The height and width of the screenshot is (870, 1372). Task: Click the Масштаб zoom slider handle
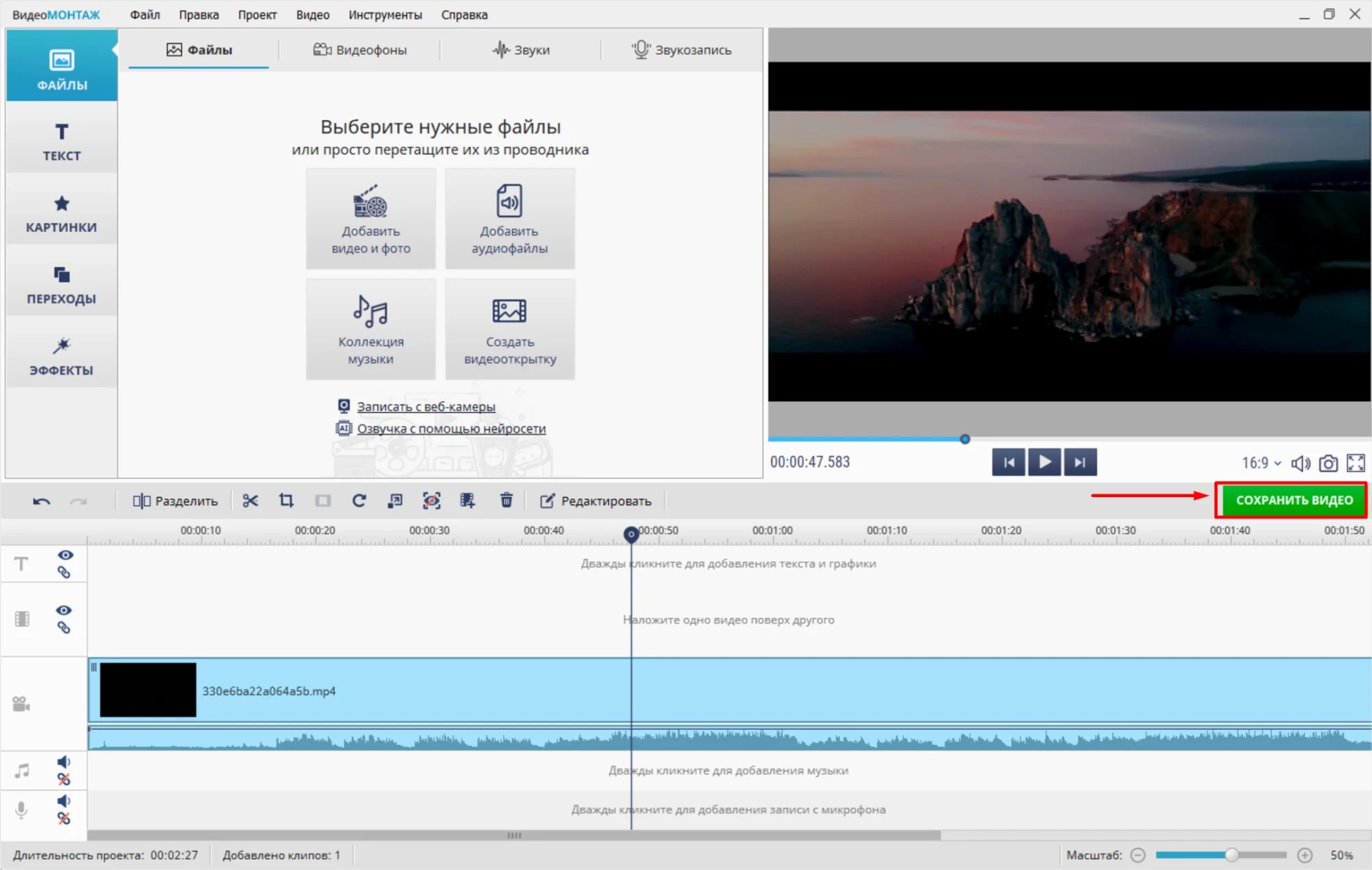click(x=1232, y=855)
